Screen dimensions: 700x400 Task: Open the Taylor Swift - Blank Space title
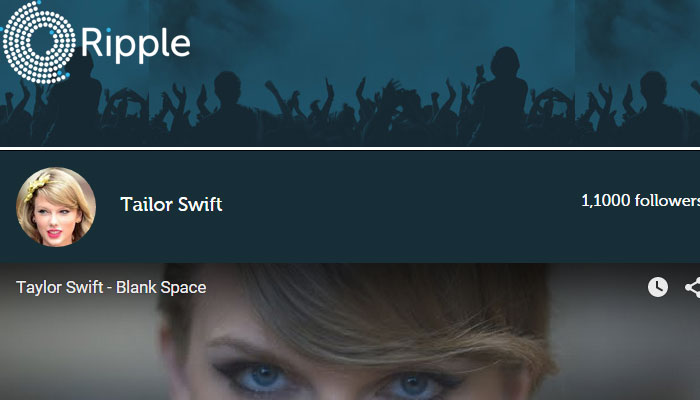point(111,287)
